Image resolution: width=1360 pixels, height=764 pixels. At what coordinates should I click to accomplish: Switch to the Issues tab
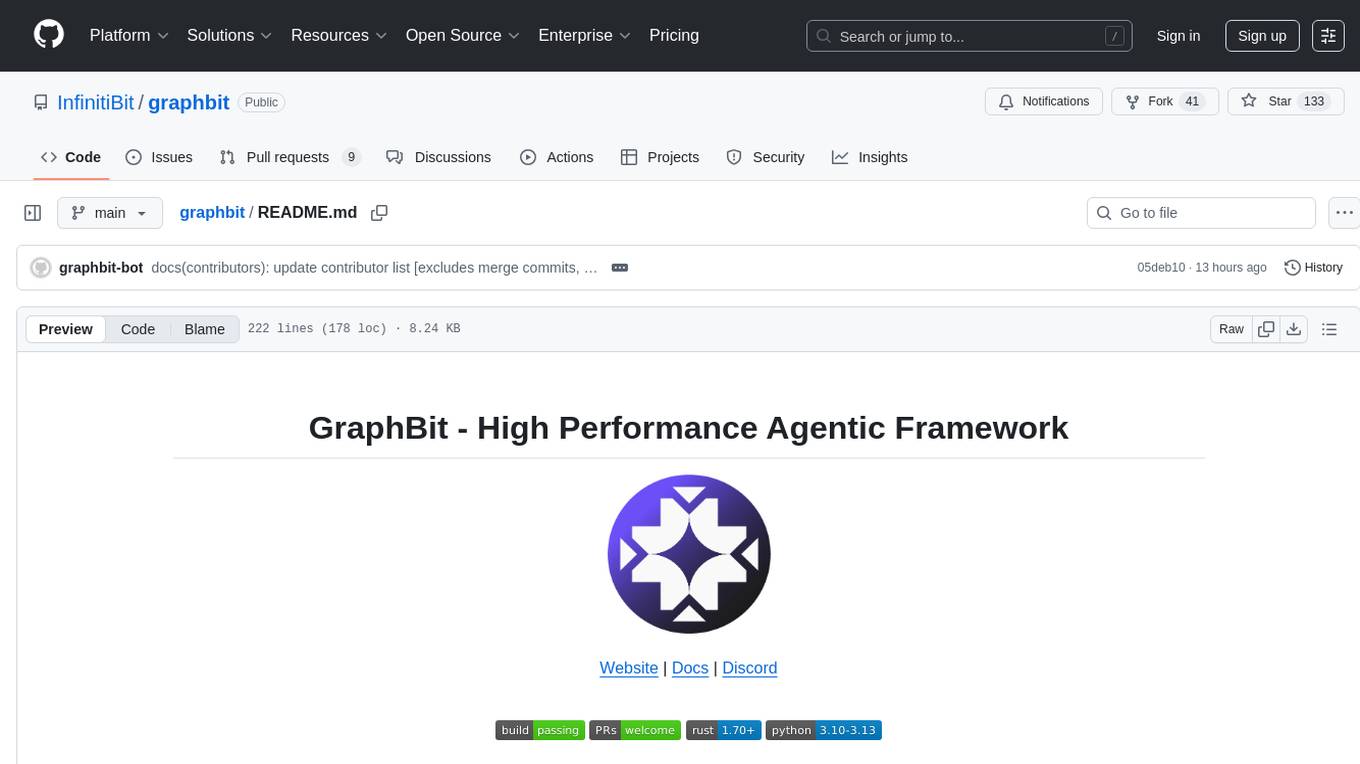tap(159, 157)
